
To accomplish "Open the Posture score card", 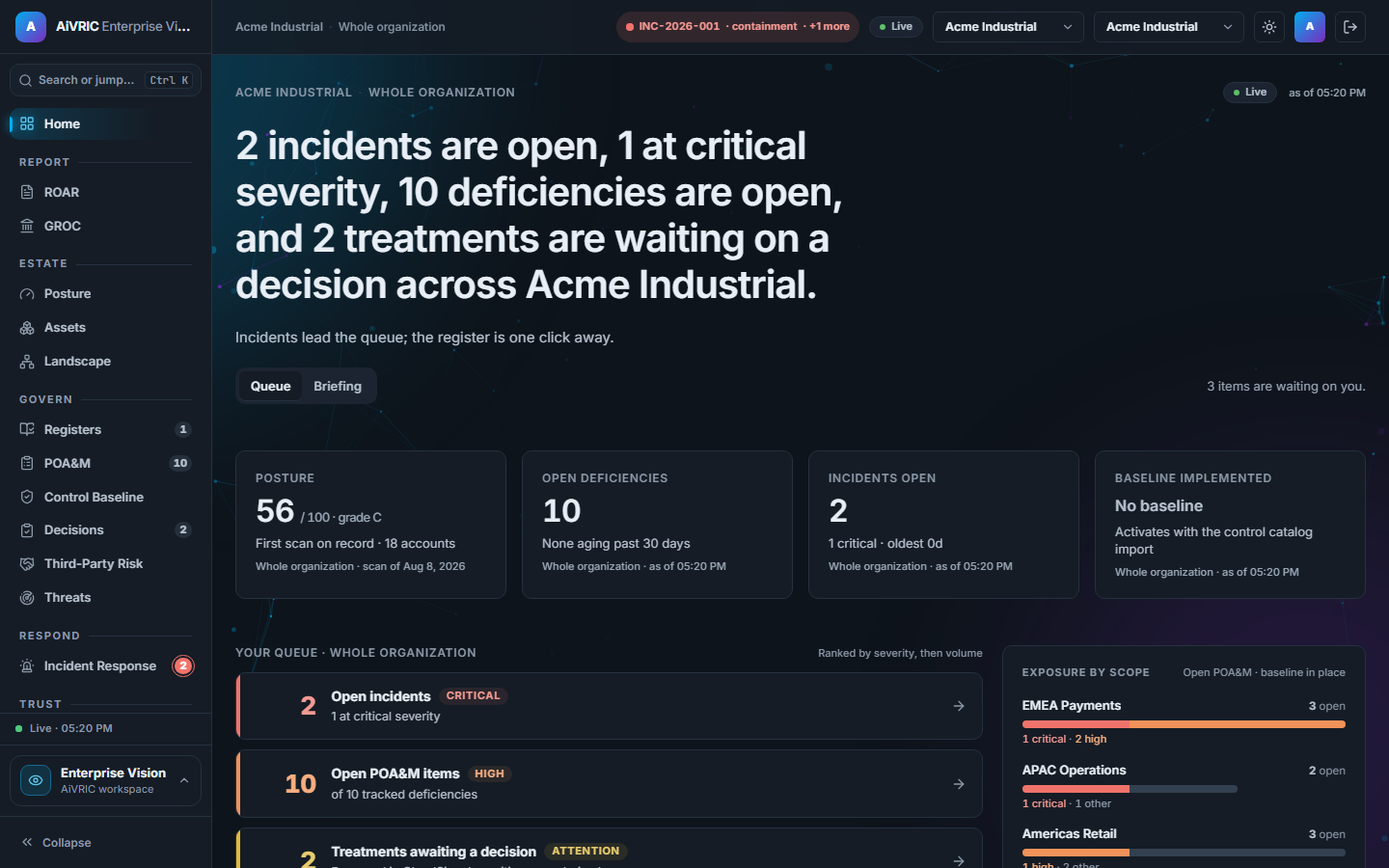I will coord(370,525).
